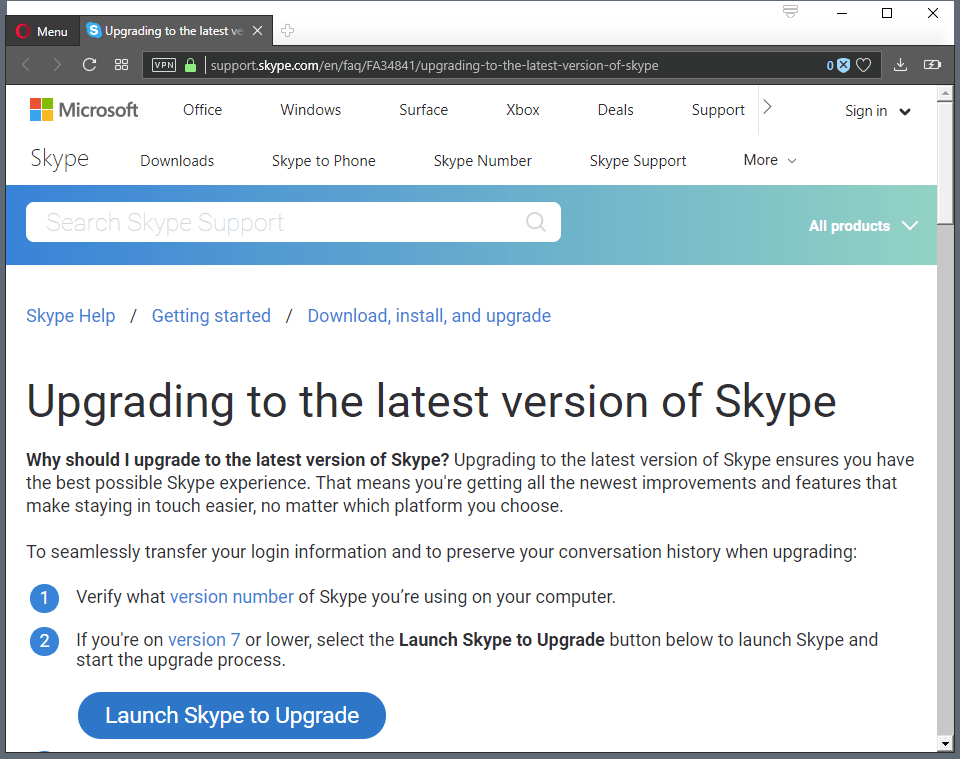Open the version 7 link
The height and width of the screenshot is (759, 960).
coord(204,640)
